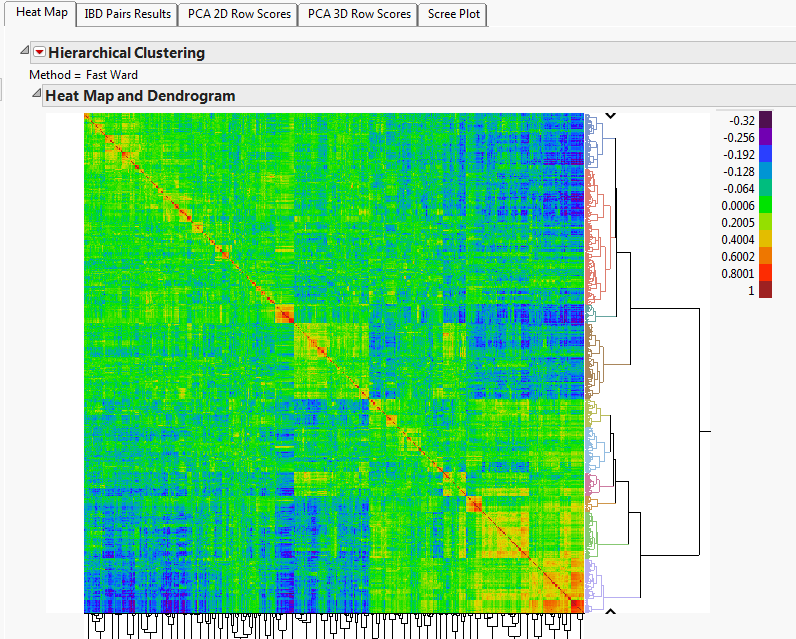Click the Method = Fast Ward text
Viewport: 796px width, 639px height.
pyautogui.click(x=83, y=75)
